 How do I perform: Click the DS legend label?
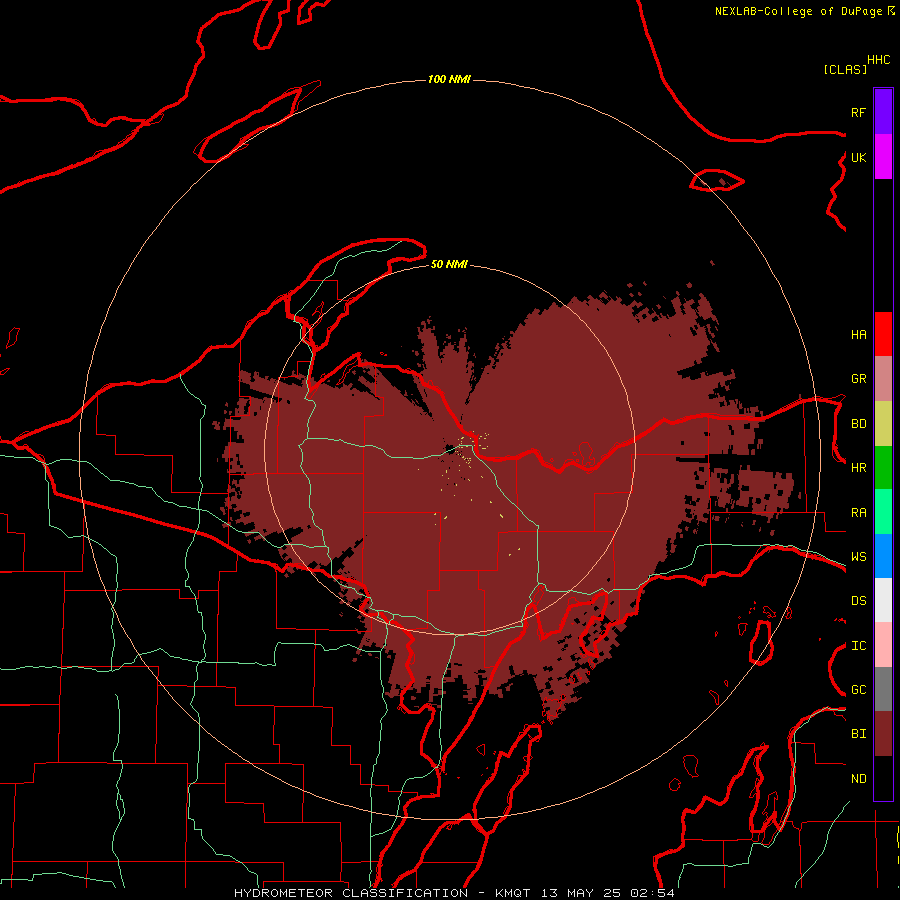click(858, 601)
